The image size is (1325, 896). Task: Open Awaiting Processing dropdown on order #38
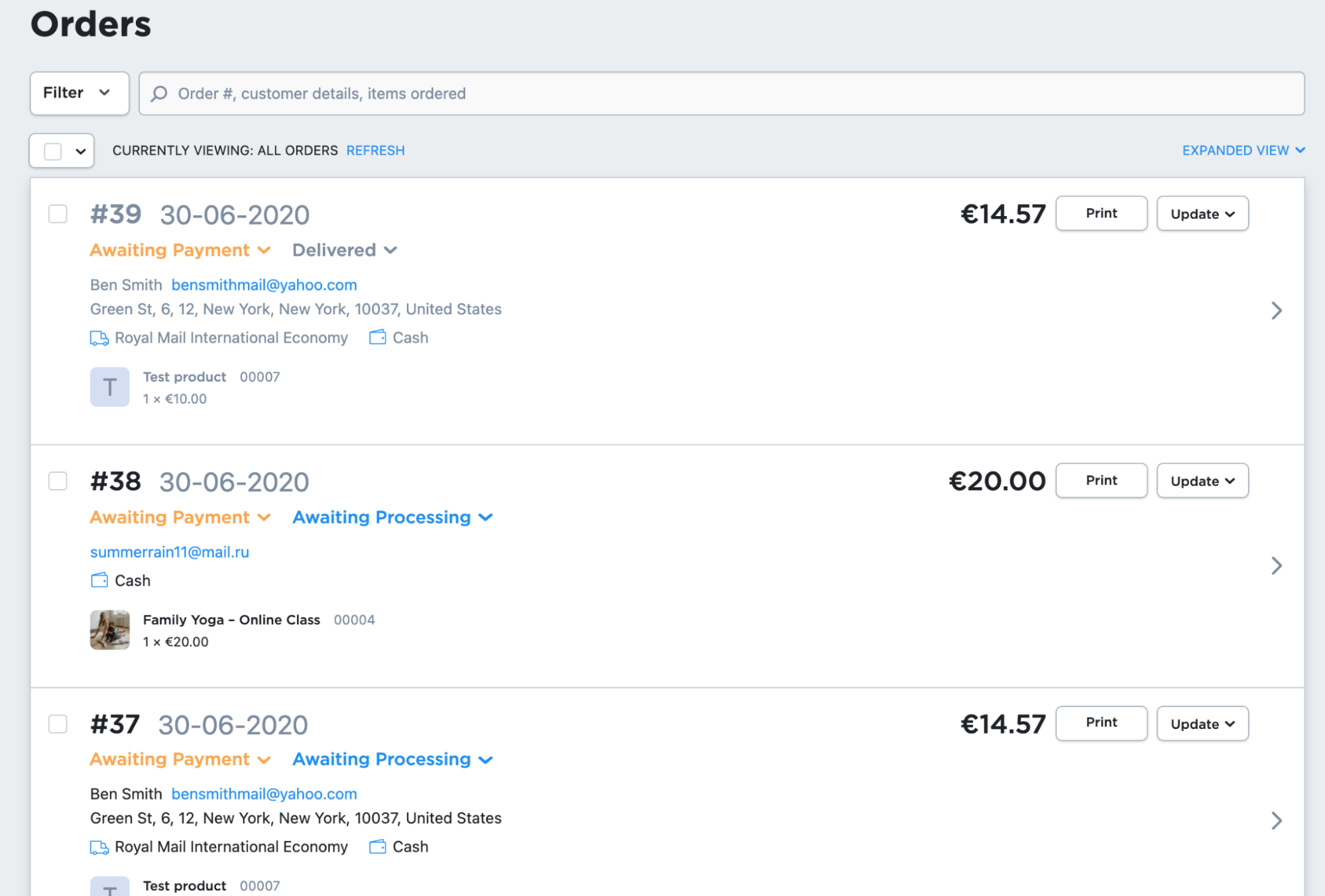[392, 518]
